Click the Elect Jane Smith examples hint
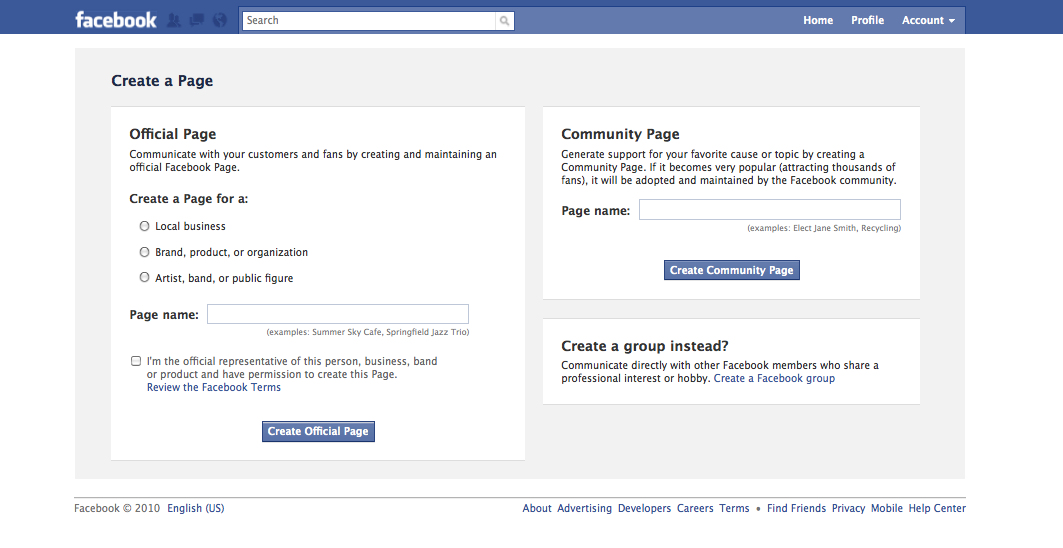This screenshot has width=1063, height=548. coord(824,229)
